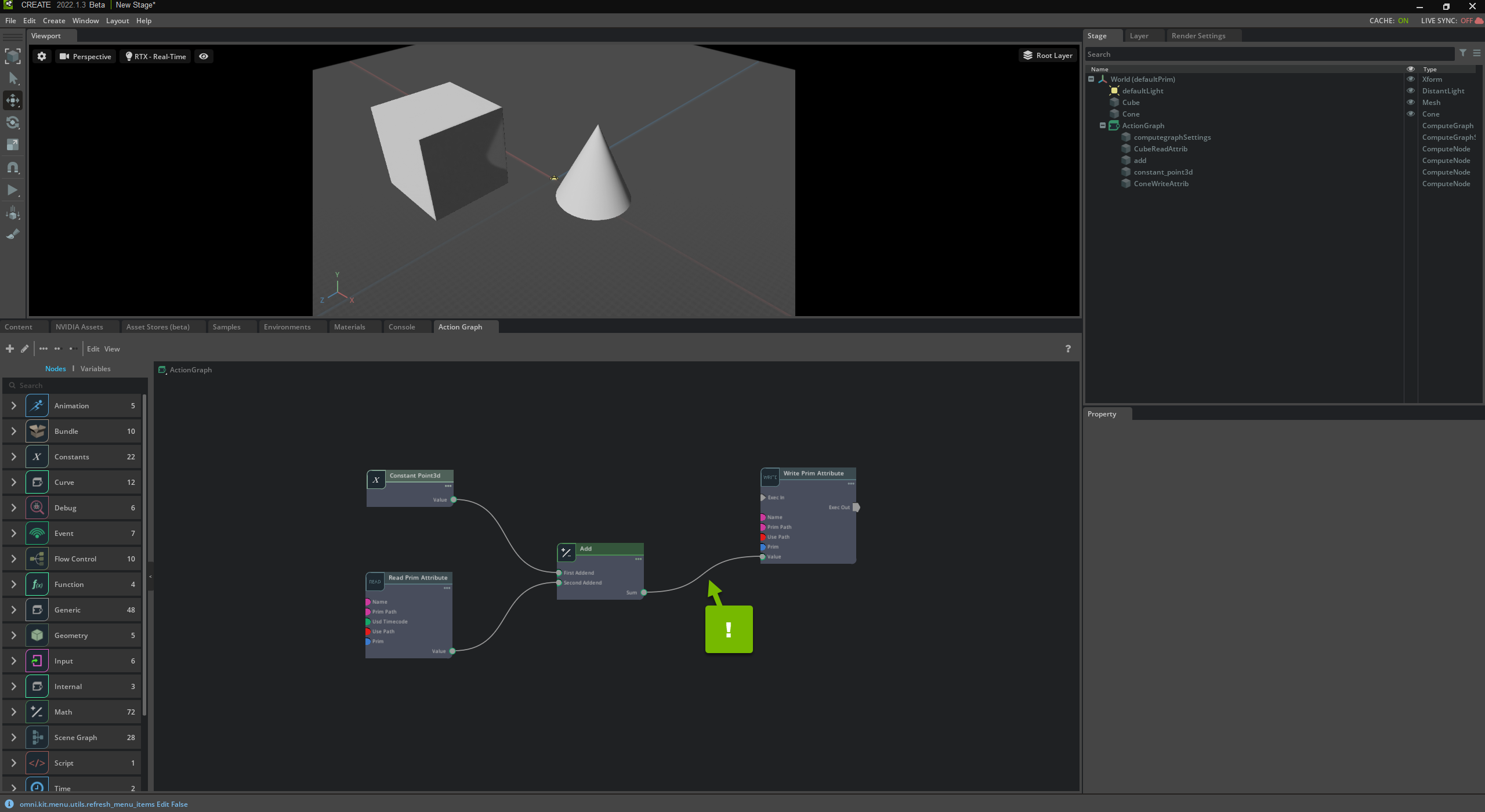Click the two-bright-dots partial expansion icon
1485x812 pixels.
[x=57, y=349]
